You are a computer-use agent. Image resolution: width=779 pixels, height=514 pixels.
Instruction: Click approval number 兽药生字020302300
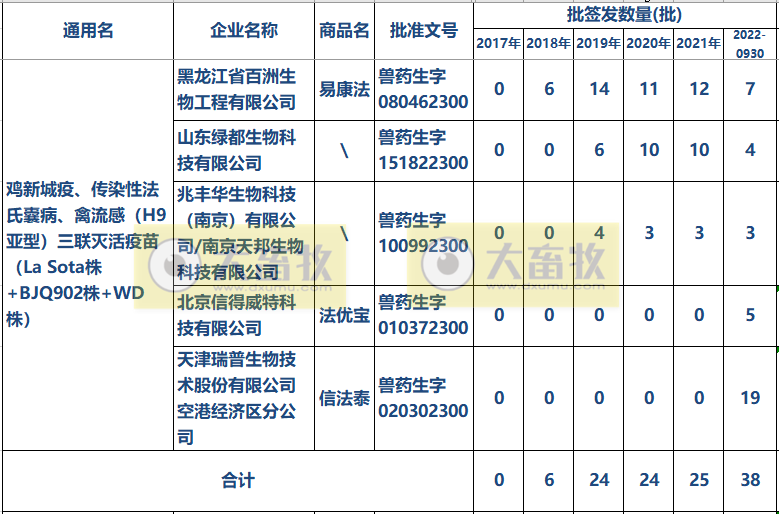click(424, 398)
